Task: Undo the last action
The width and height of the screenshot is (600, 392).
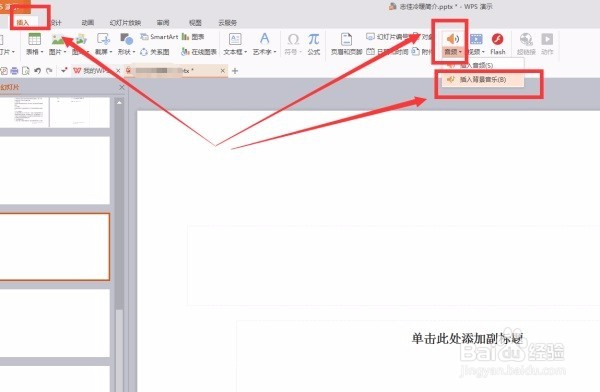Action: [38, 71]
